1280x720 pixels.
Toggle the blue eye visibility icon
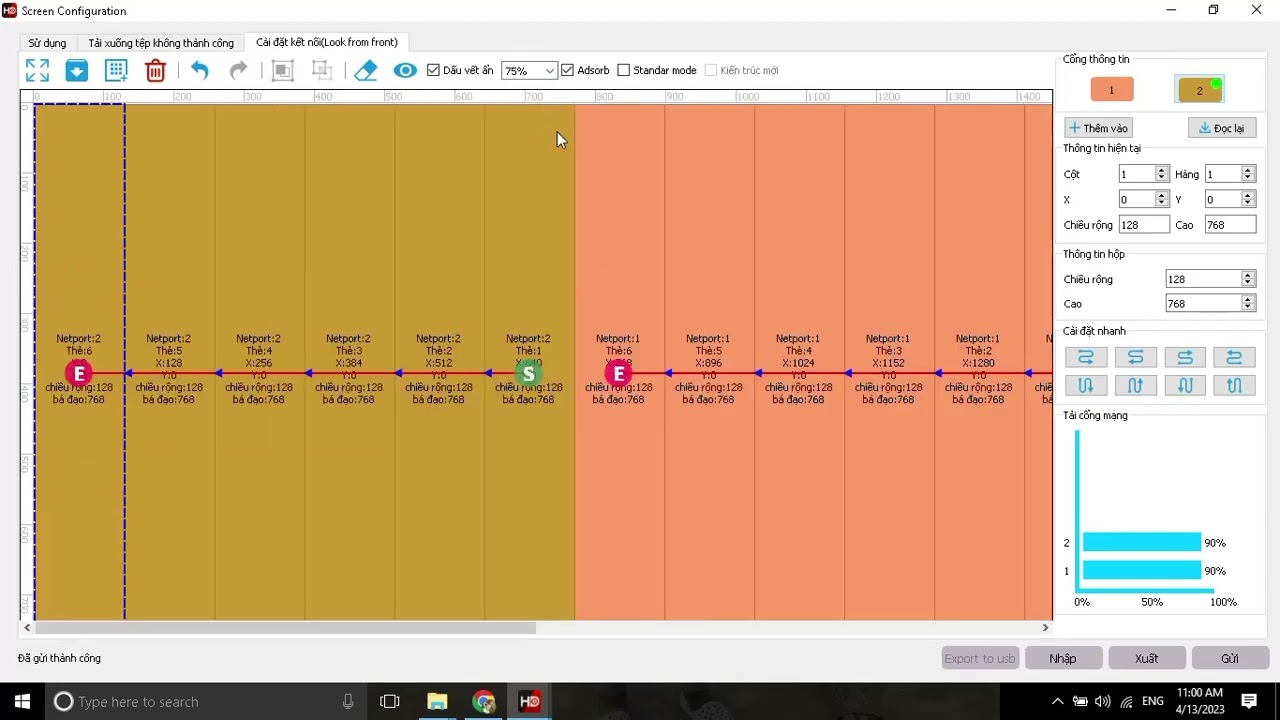coord(405,70)
